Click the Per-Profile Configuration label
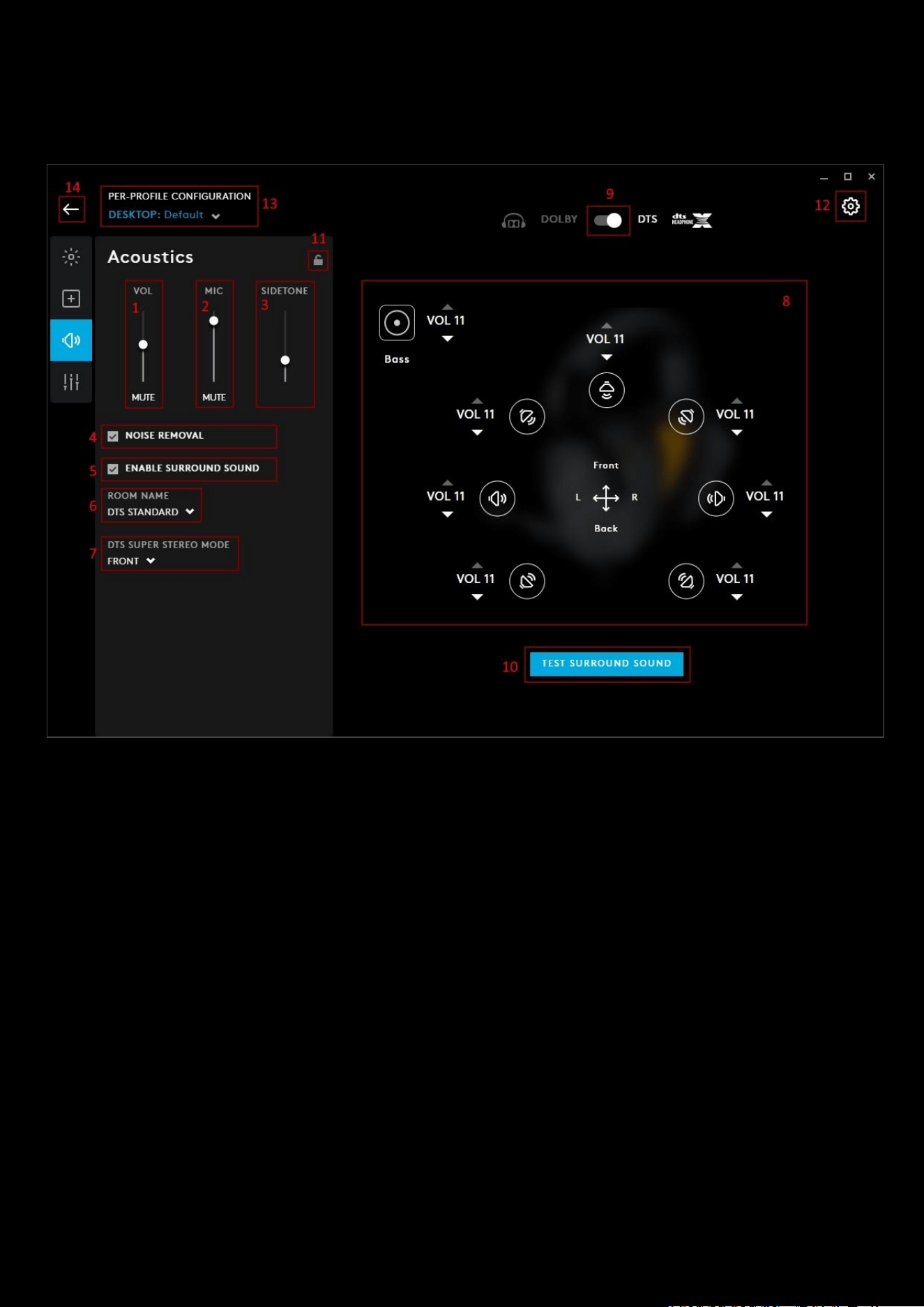924x1307 pixels. click(x=179, y=197)
